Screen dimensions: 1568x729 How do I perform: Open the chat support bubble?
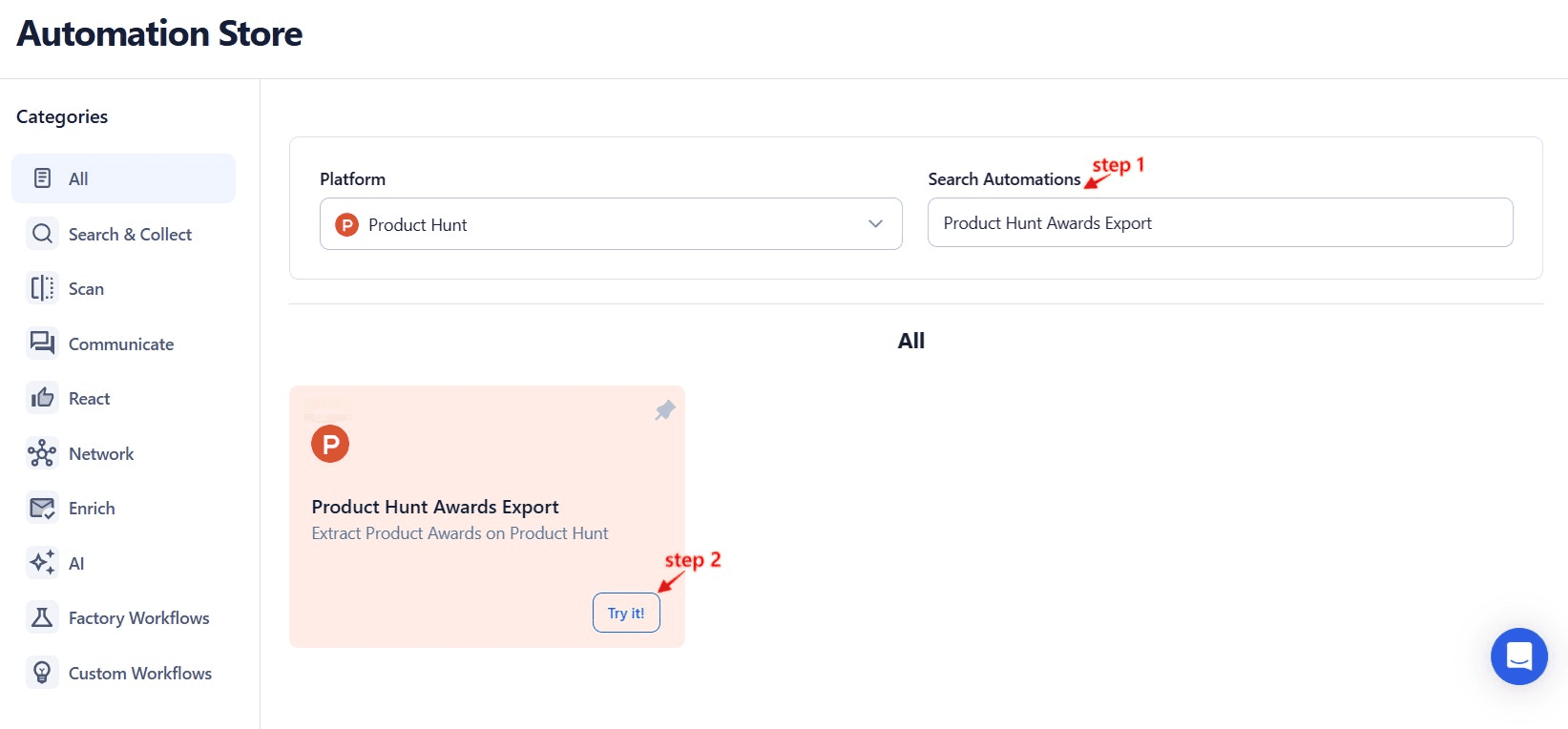[x=1518, y=656]
